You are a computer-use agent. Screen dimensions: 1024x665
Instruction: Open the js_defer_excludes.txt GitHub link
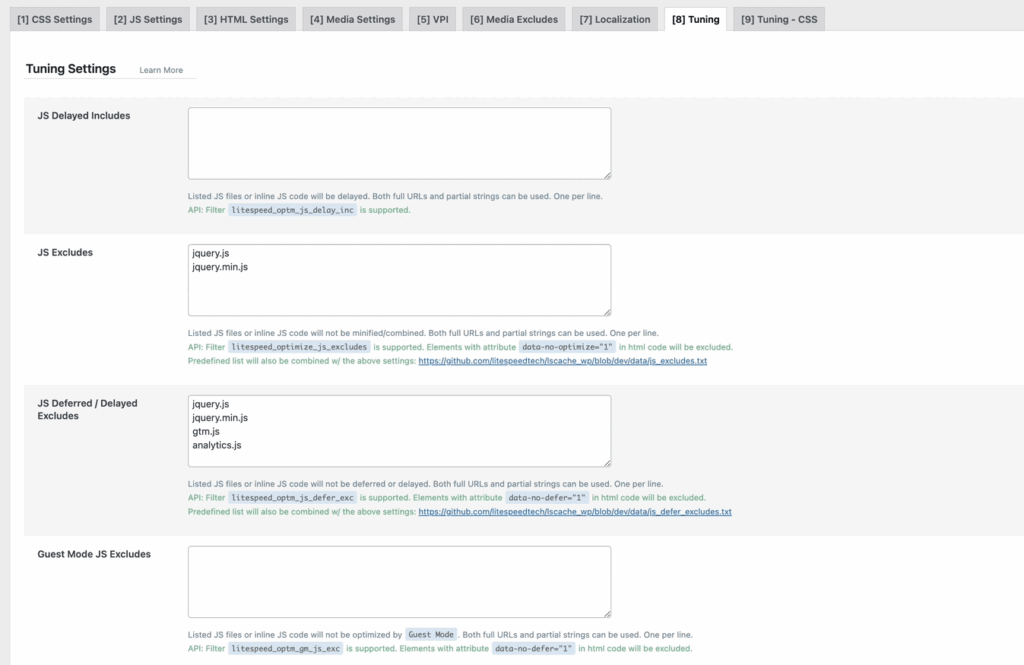point(574,511)
